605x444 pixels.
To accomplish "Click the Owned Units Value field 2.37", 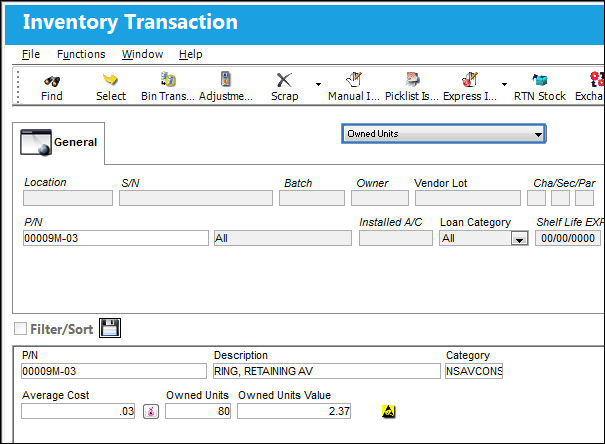I will click(x=294, y=411).
